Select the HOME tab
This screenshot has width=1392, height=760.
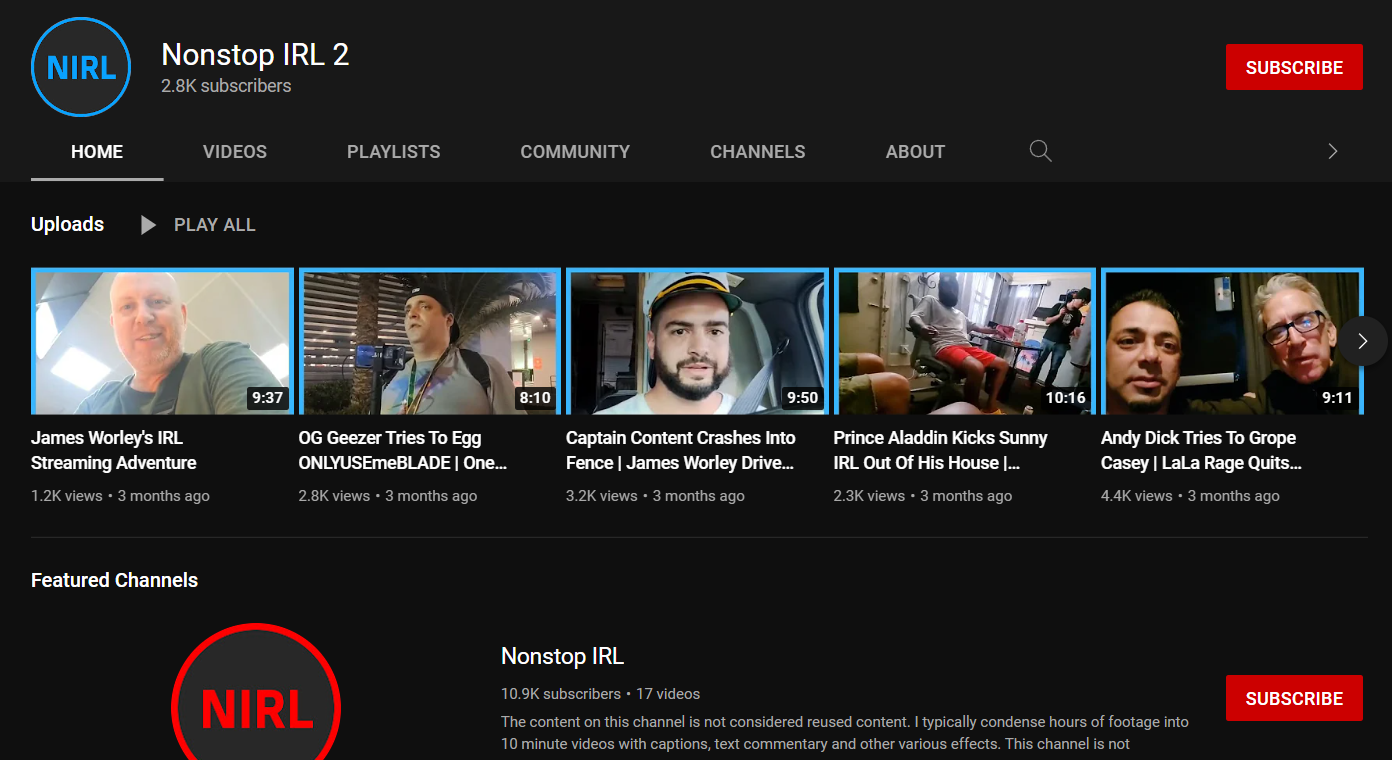coord(97,152)
